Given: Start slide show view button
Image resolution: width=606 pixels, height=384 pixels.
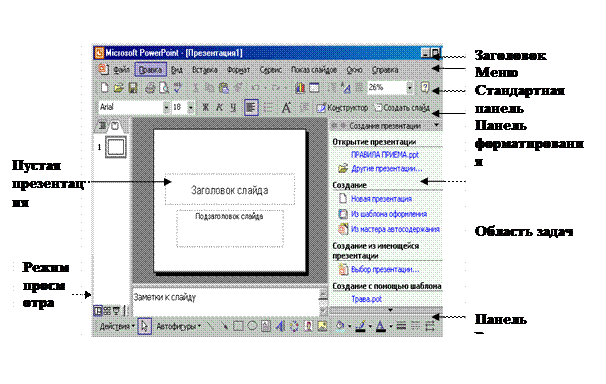Looking at the screenshot, I should [116, 311].
